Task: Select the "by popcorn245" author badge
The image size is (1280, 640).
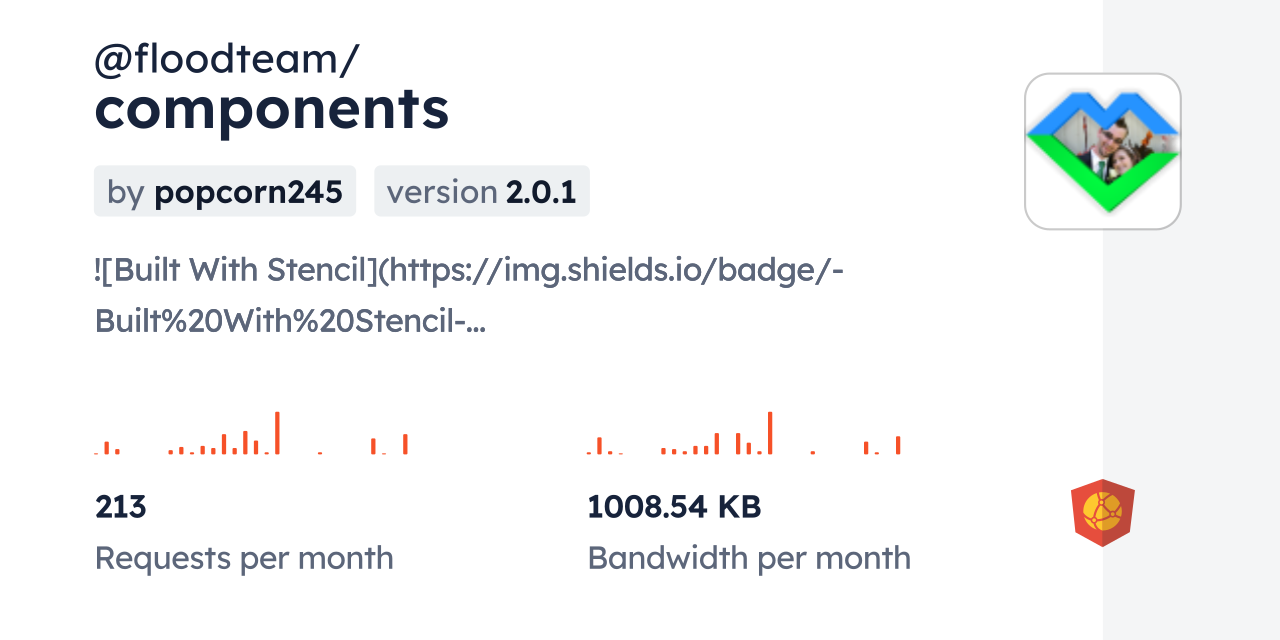Action: tap(225, 191)
